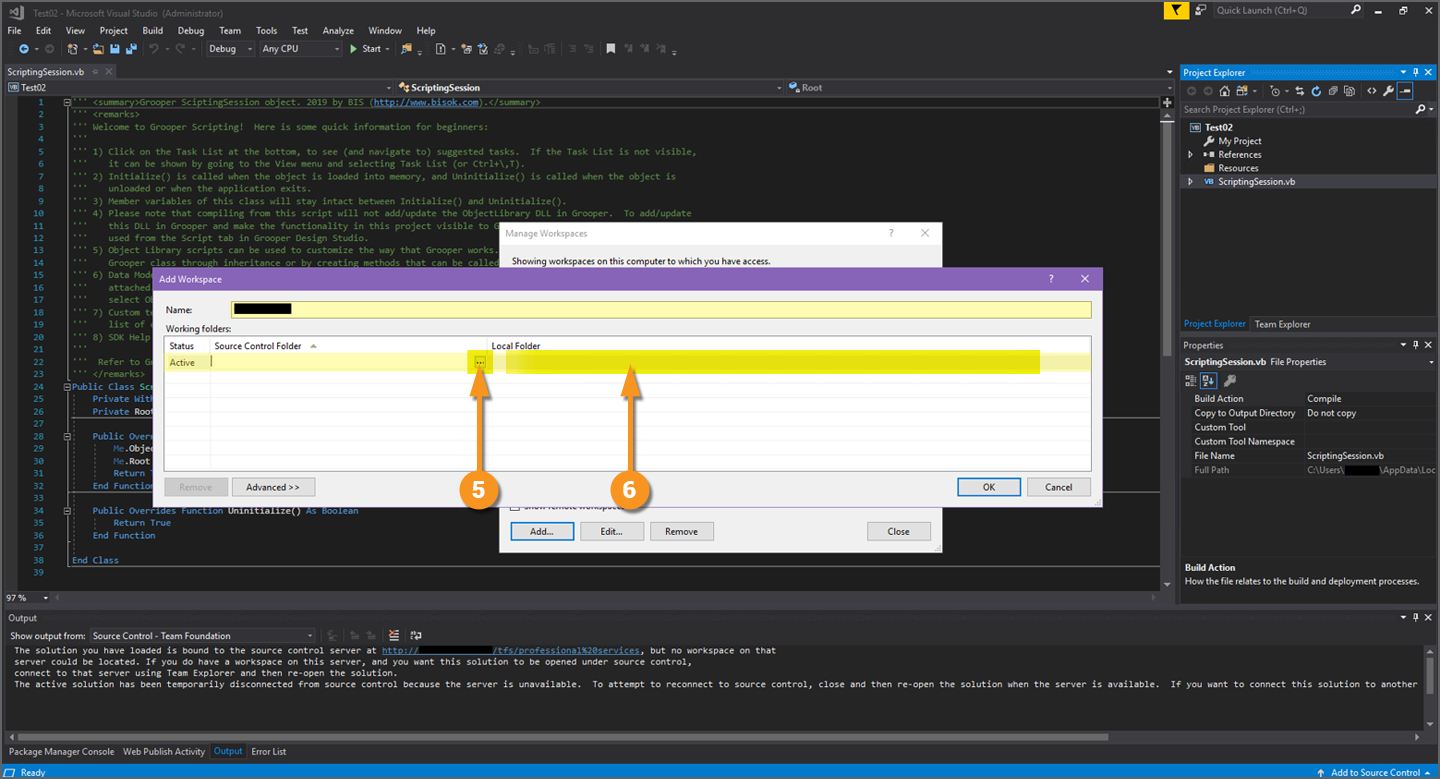The image size is (1440, 779).
Task: Click the Save All toolbar icon
Action: click(130, 49)
